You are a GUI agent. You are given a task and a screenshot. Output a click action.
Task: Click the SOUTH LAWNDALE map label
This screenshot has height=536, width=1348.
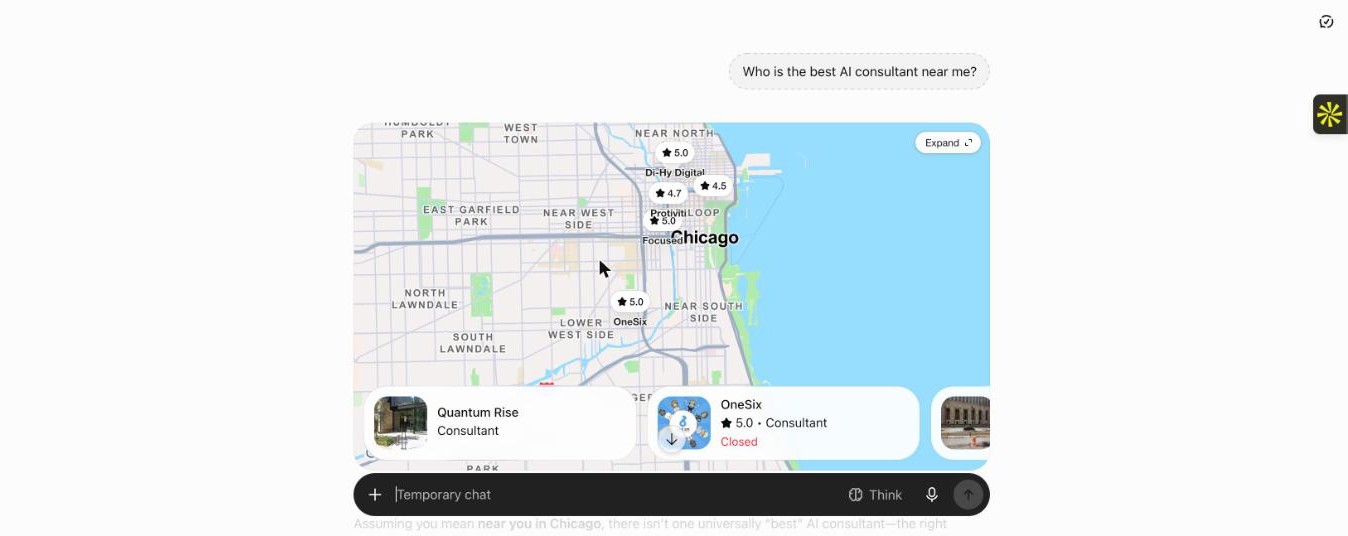[x=473, y=343]
